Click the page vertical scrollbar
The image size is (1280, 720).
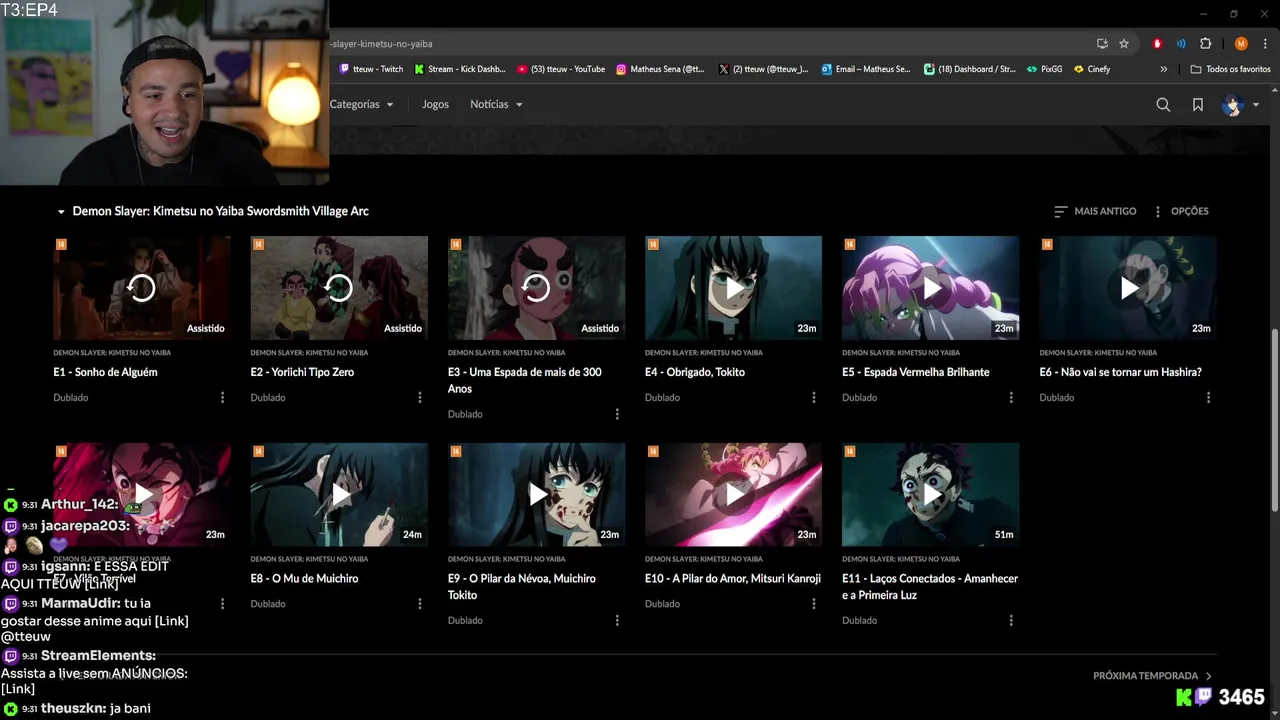(x=1274, y=420)
